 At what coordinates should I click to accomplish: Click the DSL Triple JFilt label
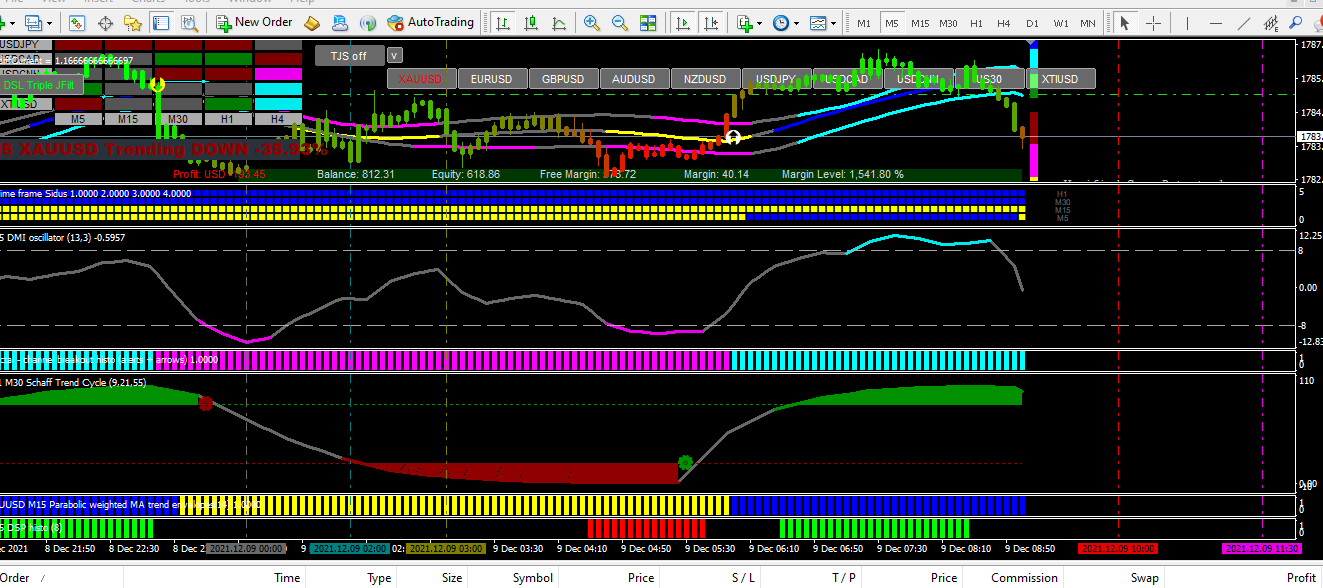(x=38, y=86)
